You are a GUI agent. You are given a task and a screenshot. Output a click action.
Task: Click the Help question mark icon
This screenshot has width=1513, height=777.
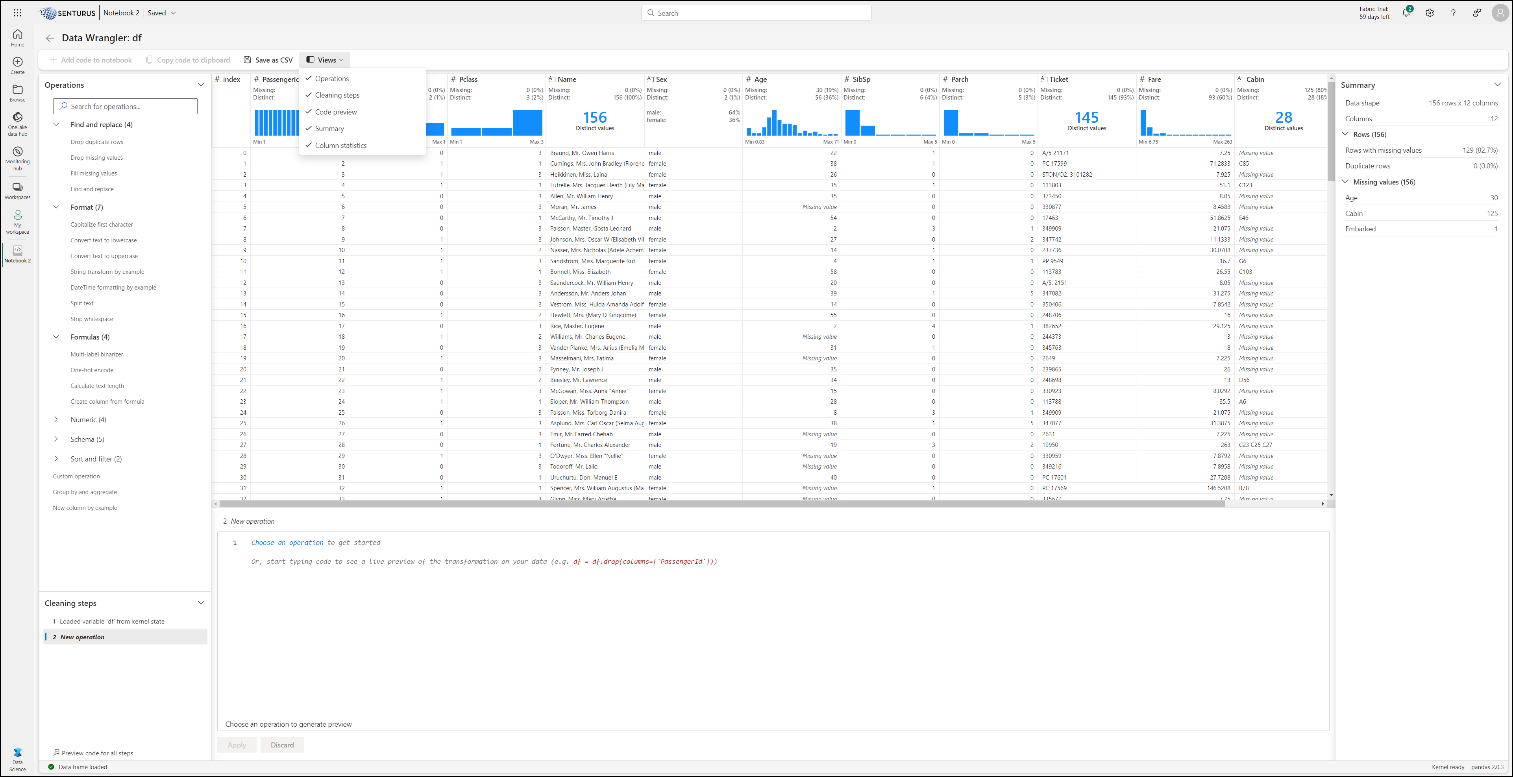click(x=1453, y=12)
